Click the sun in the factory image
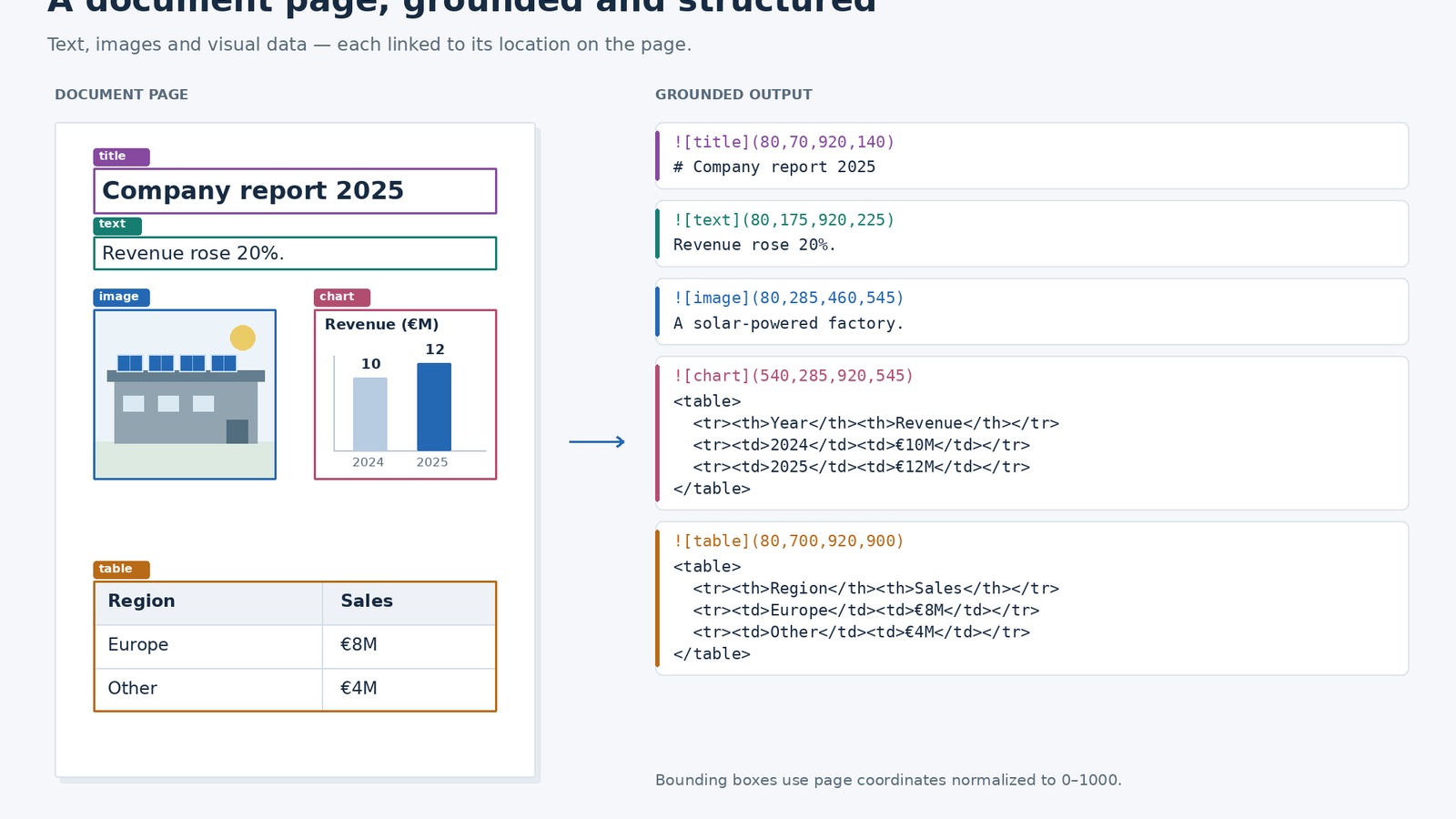The image size is (1456, 819). click(243, 338)
